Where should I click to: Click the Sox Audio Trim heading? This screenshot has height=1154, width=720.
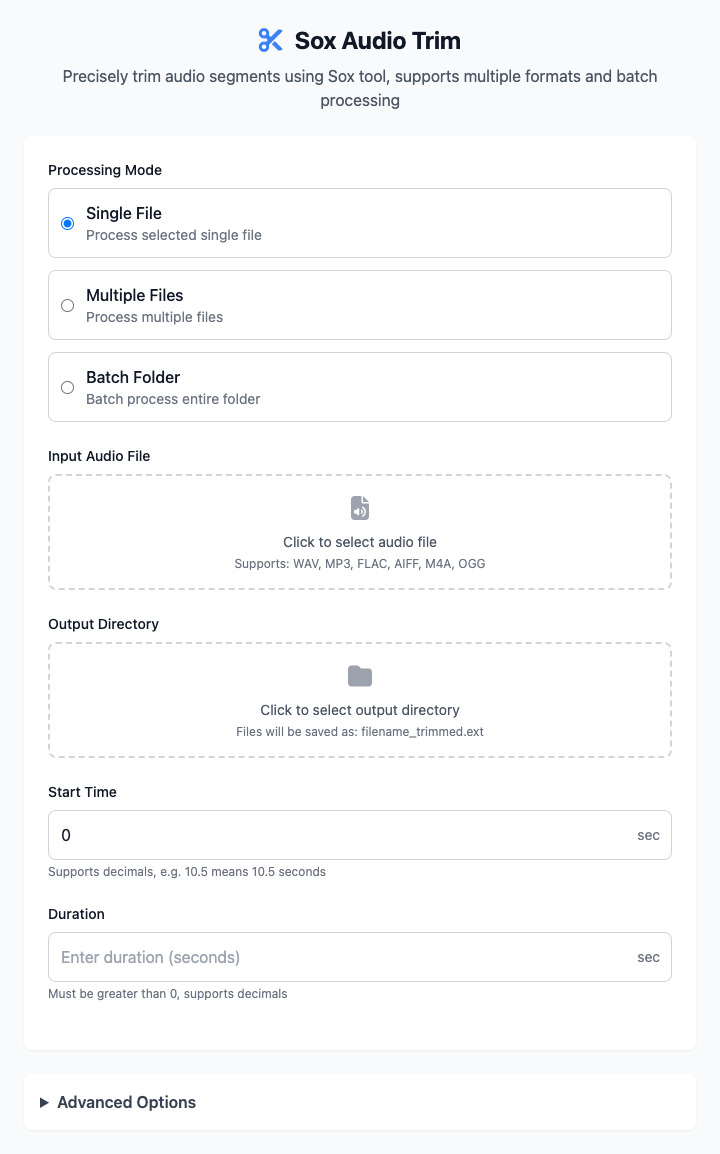tap(378, 40)
